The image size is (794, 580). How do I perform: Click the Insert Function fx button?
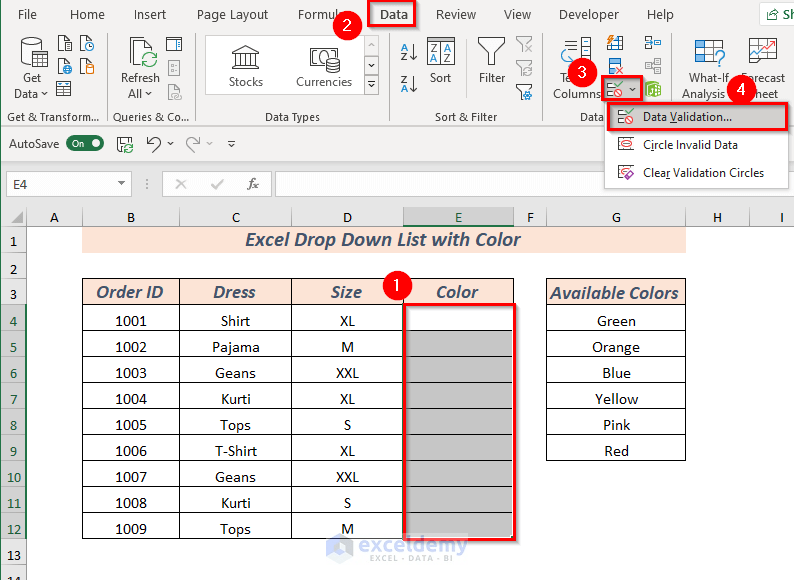(x=253, y=184)
